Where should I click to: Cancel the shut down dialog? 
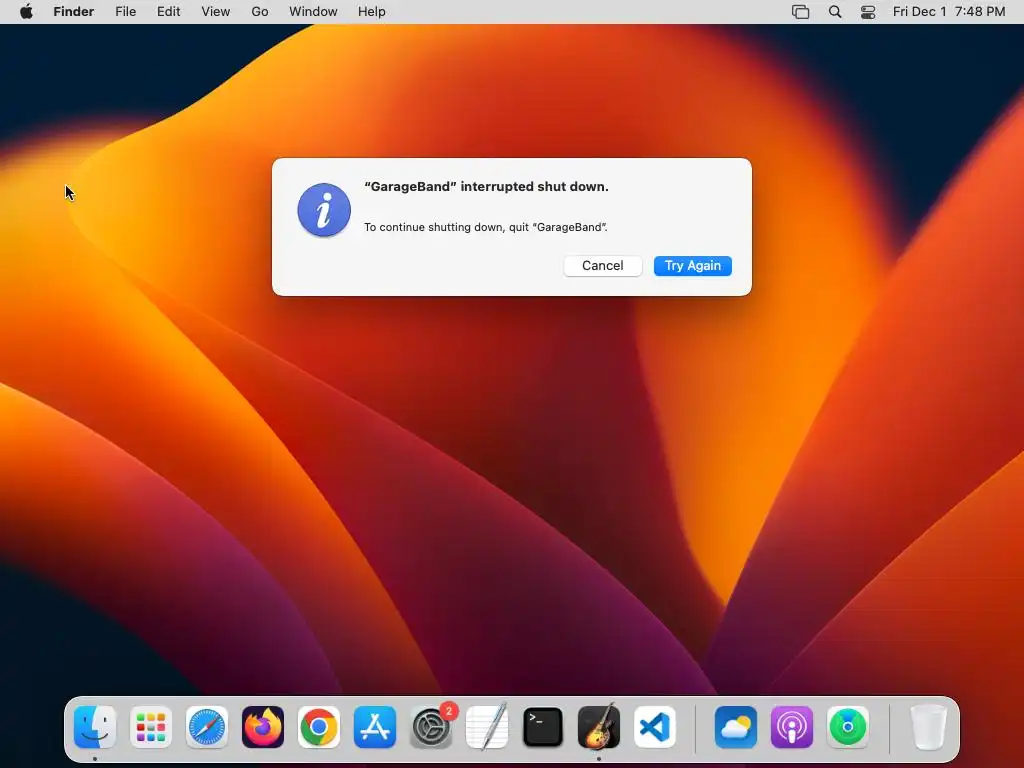pos(603,266)
